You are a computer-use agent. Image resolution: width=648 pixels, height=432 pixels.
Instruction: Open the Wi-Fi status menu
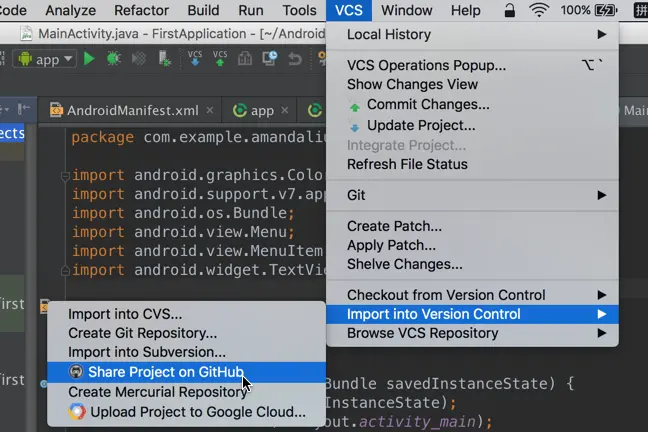tap(539, 10)
